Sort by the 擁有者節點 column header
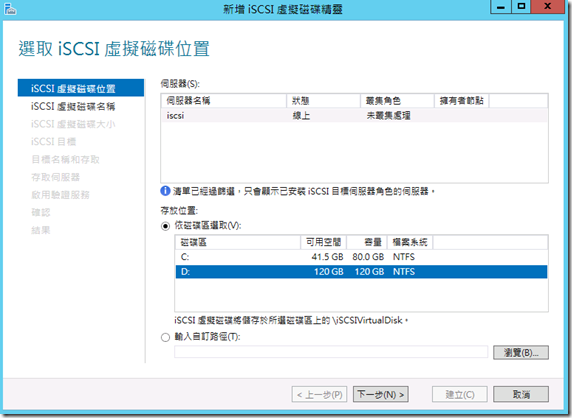The width and height of the screenshot is (572, 418). [x=462, y=101]
